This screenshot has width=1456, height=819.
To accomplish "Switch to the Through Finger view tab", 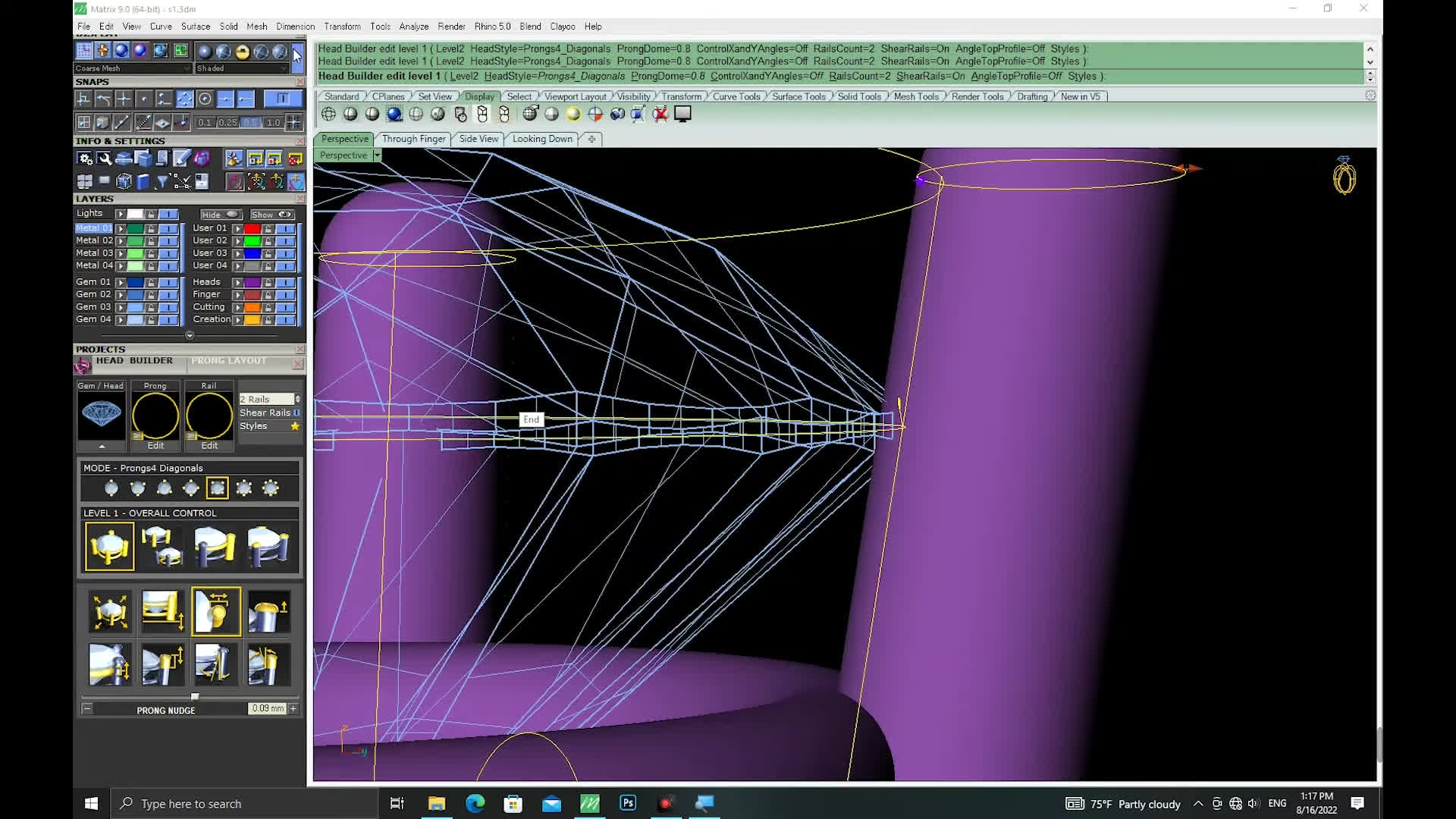I will 413,139.
